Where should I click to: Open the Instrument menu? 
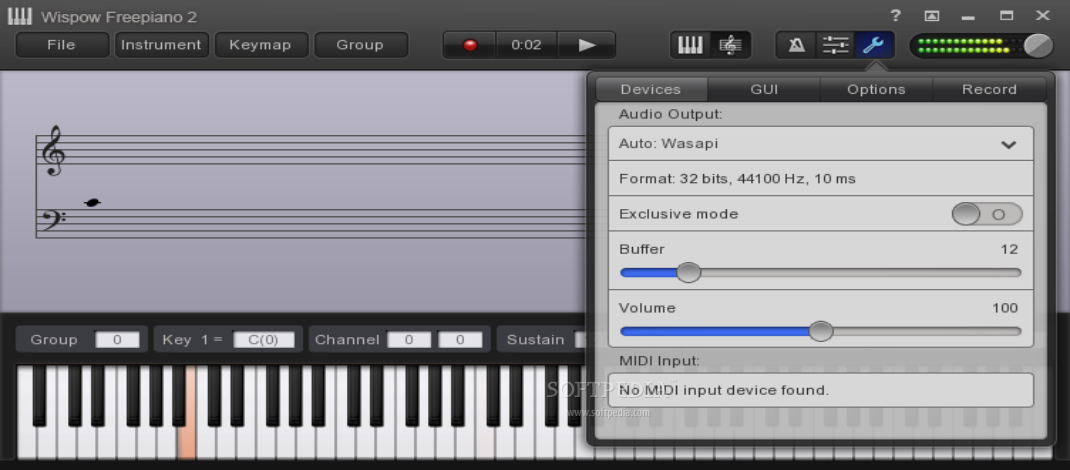pos(161,45)
